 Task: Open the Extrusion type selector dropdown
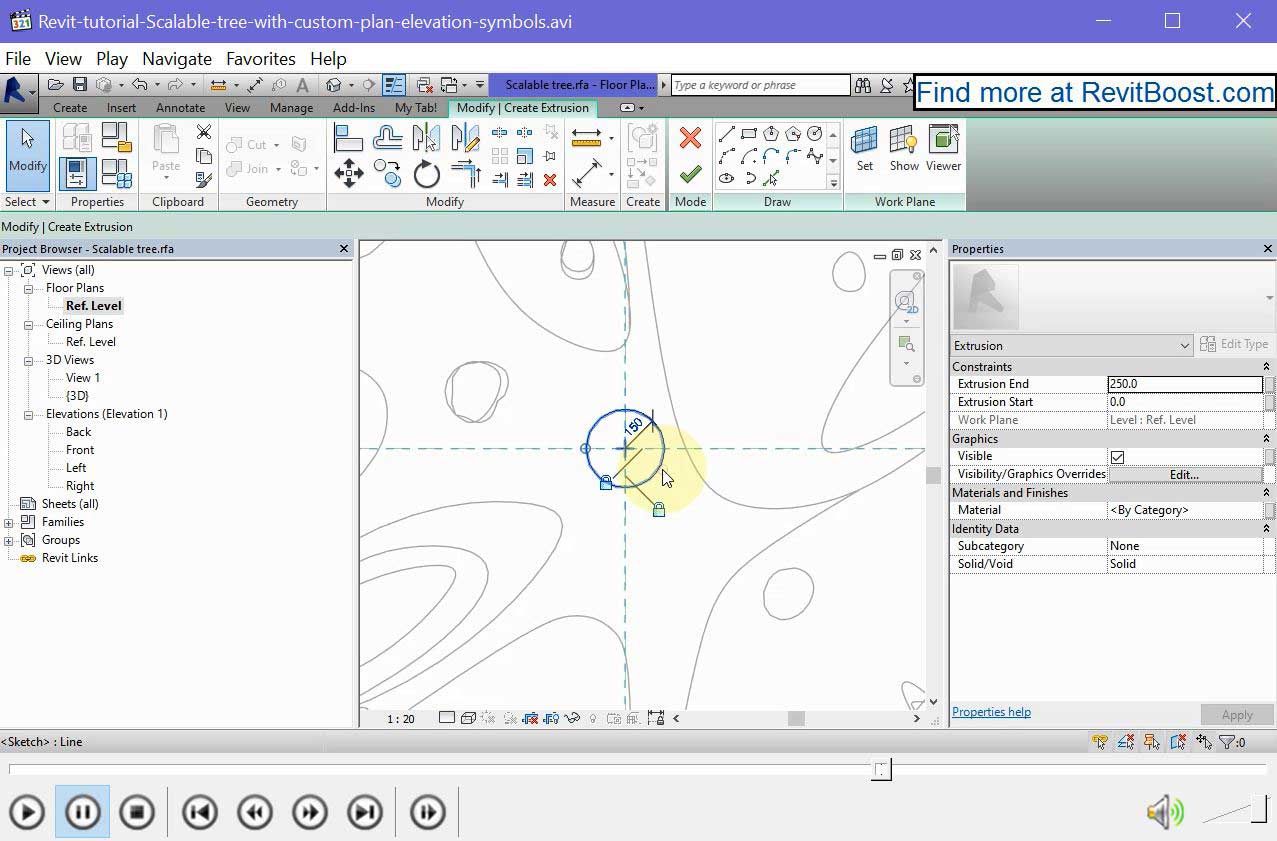tap(1072, 345)
